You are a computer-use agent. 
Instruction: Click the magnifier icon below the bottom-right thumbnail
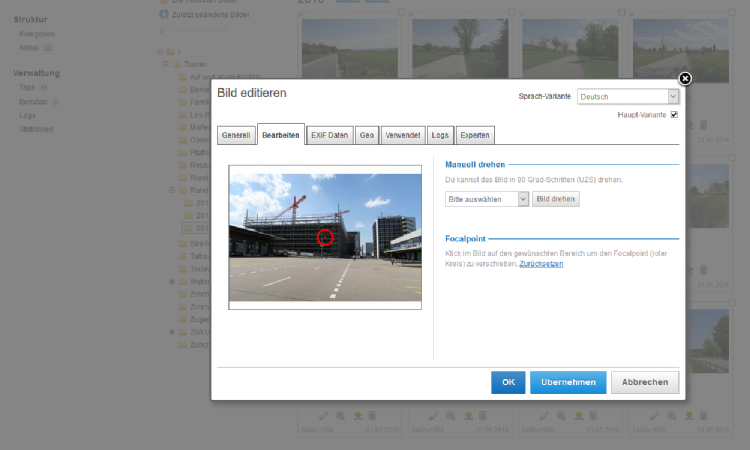point(671,416)
